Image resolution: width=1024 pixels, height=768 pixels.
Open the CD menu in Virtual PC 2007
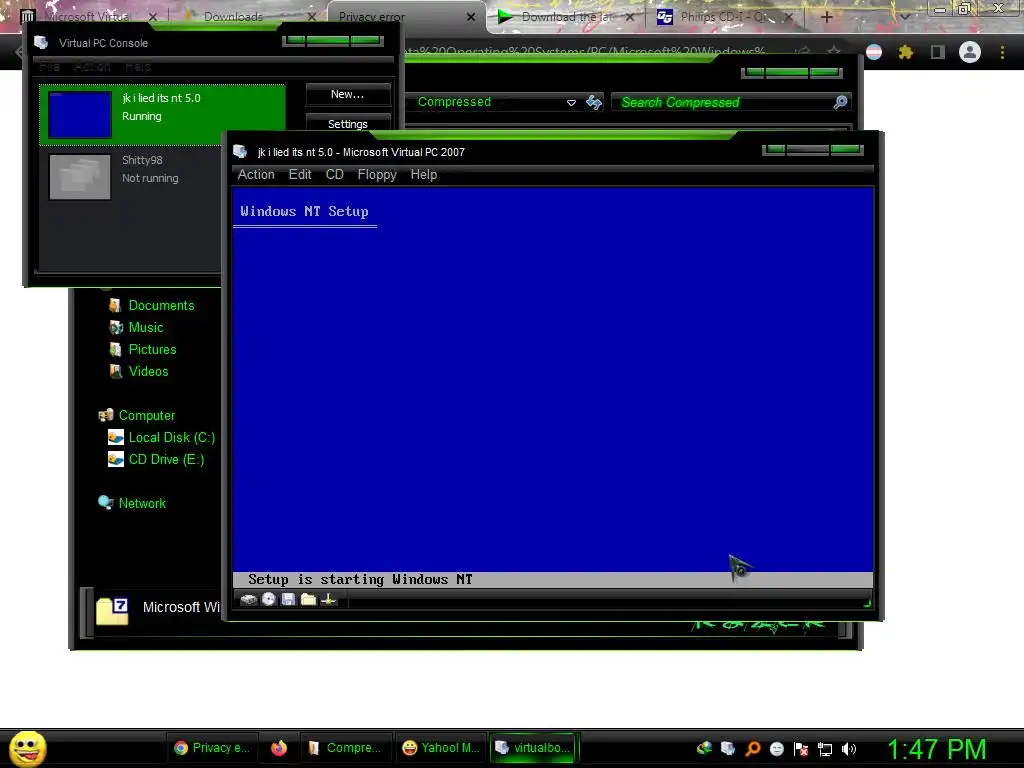point(334,174)
